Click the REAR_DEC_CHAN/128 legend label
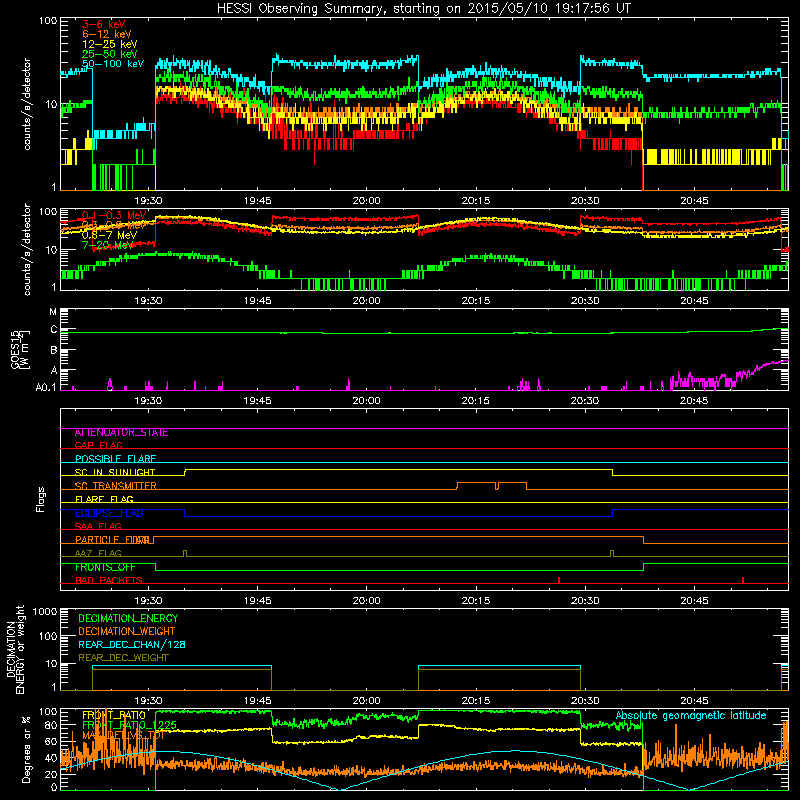 coord(132,645)
